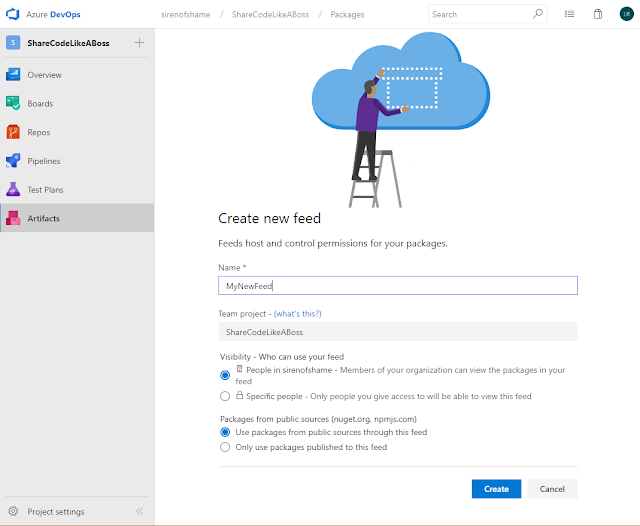The image size is (640, 526).
Task: Collapse the sidebar with double chevron
Action: (140, 511)
